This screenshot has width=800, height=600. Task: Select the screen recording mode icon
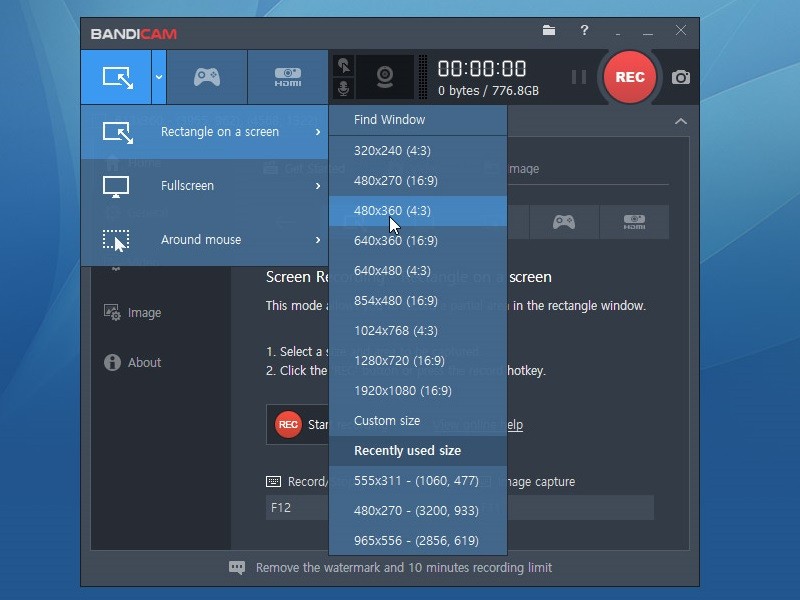point(117,77)
